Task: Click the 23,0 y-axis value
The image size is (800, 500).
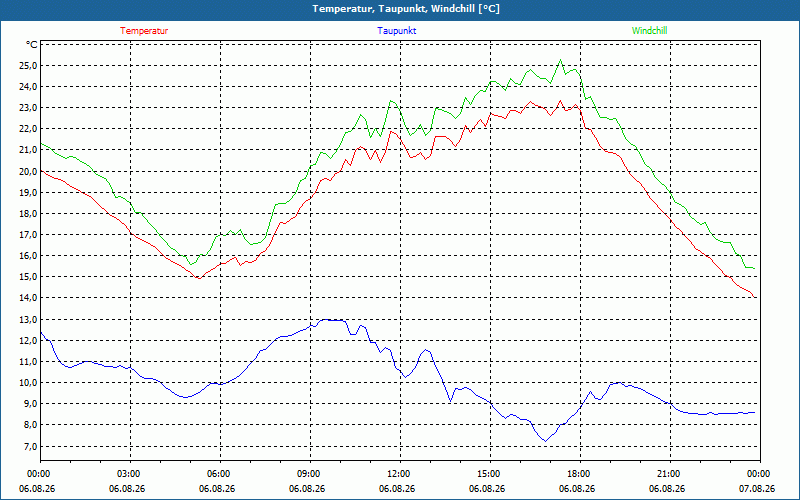Action: pos(29,108)
